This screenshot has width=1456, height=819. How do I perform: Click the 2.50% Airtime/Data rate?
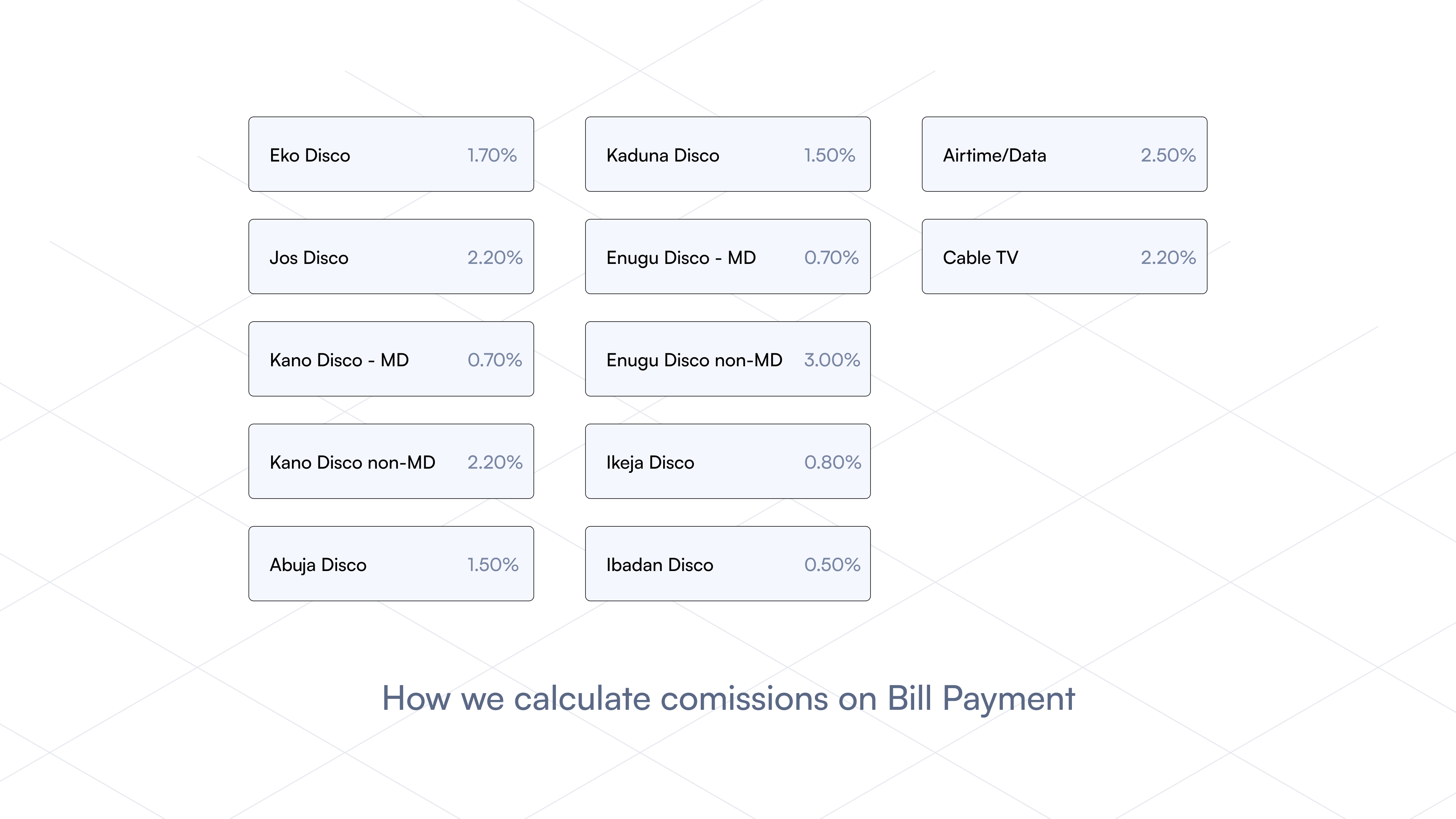(x=1168, y=155)
